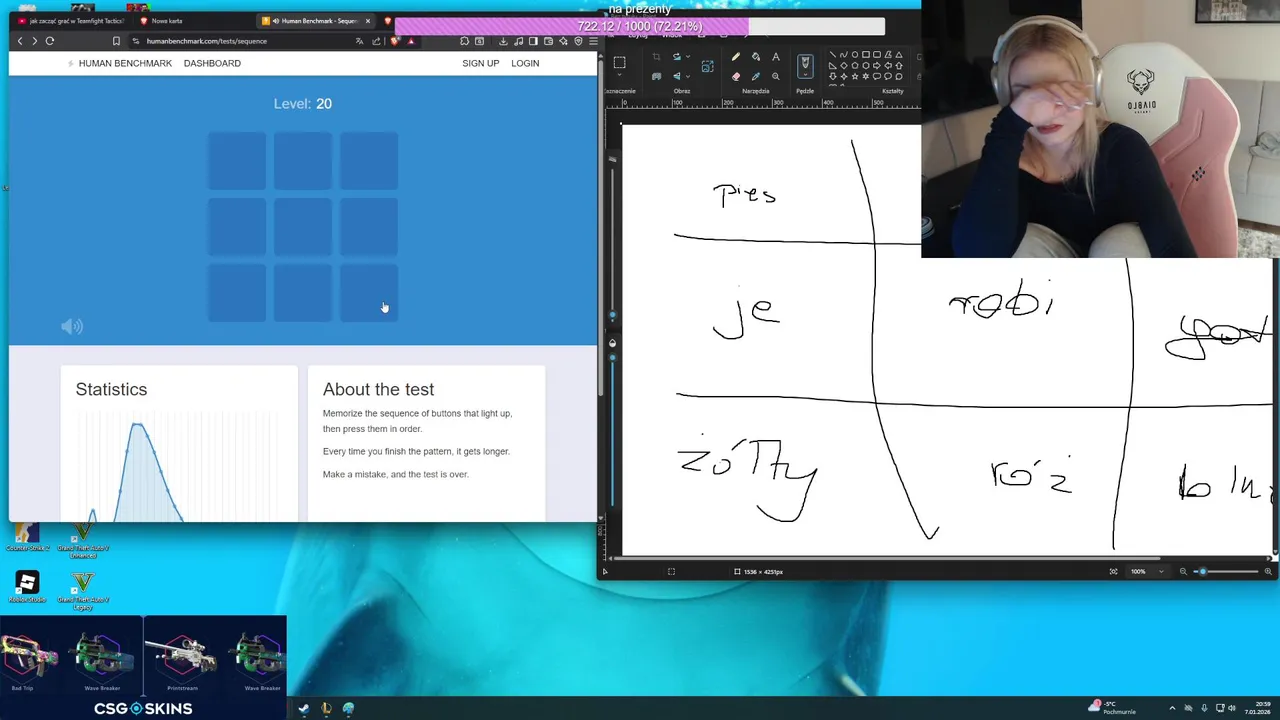Toggle the sound speaker icon in test
The image size is (1280, 720).
[72, 326]
